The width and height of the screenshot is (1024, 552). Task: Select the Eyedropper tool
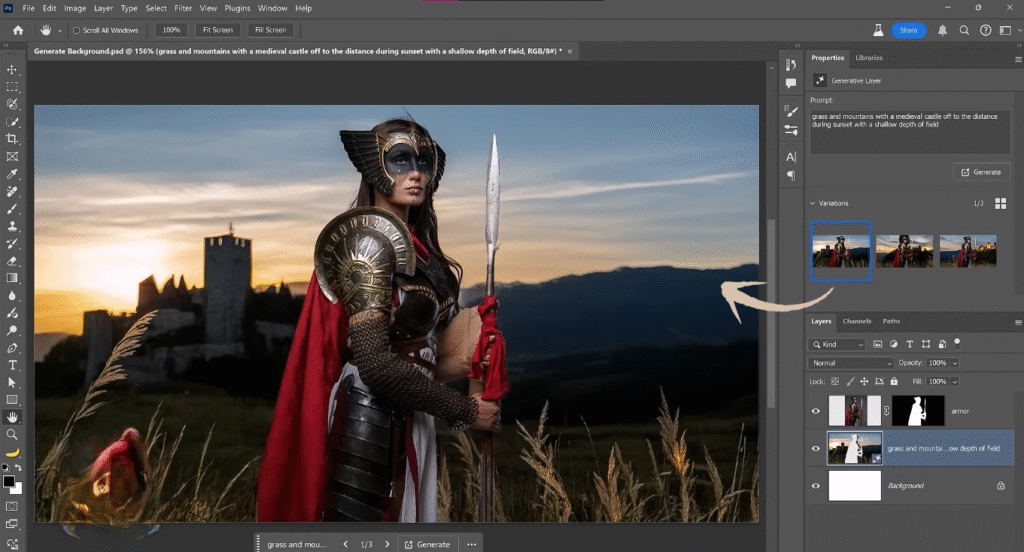pyautogui.click(x=12, y=174)
